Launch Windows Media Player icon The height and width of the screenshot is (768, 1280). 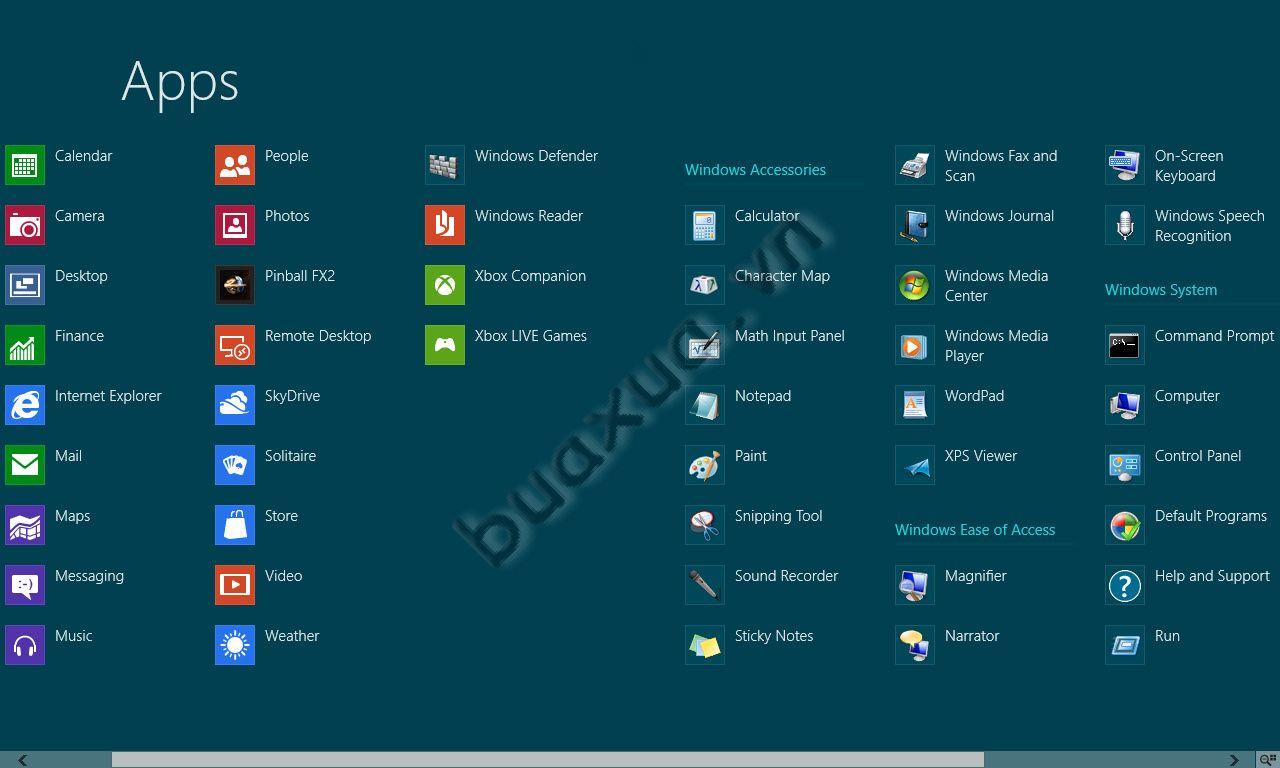pyautogui.click(x=915, y=345)
